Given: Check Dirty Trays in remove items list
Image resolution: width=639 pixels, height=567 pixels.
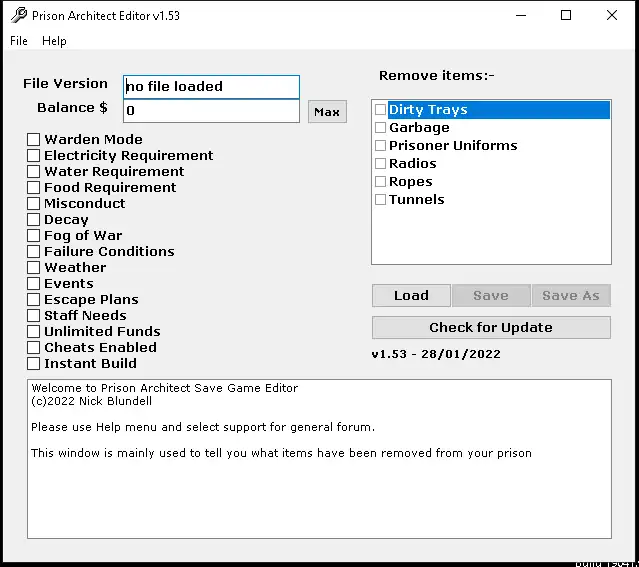Looking at the screenshot, I should tap(380, 110).
